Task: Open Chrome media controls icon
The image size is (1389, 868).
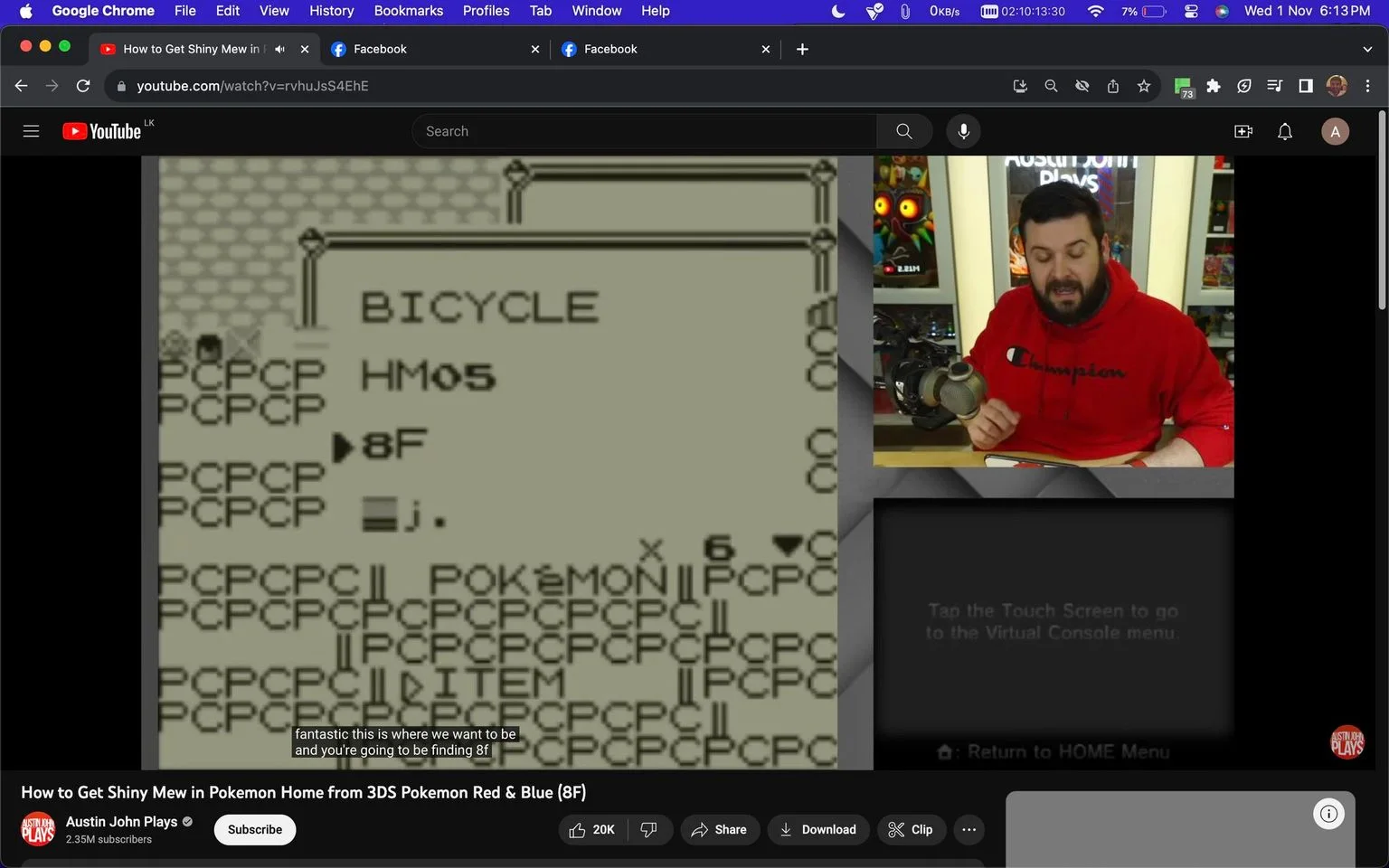Action: coord(1274,86)
